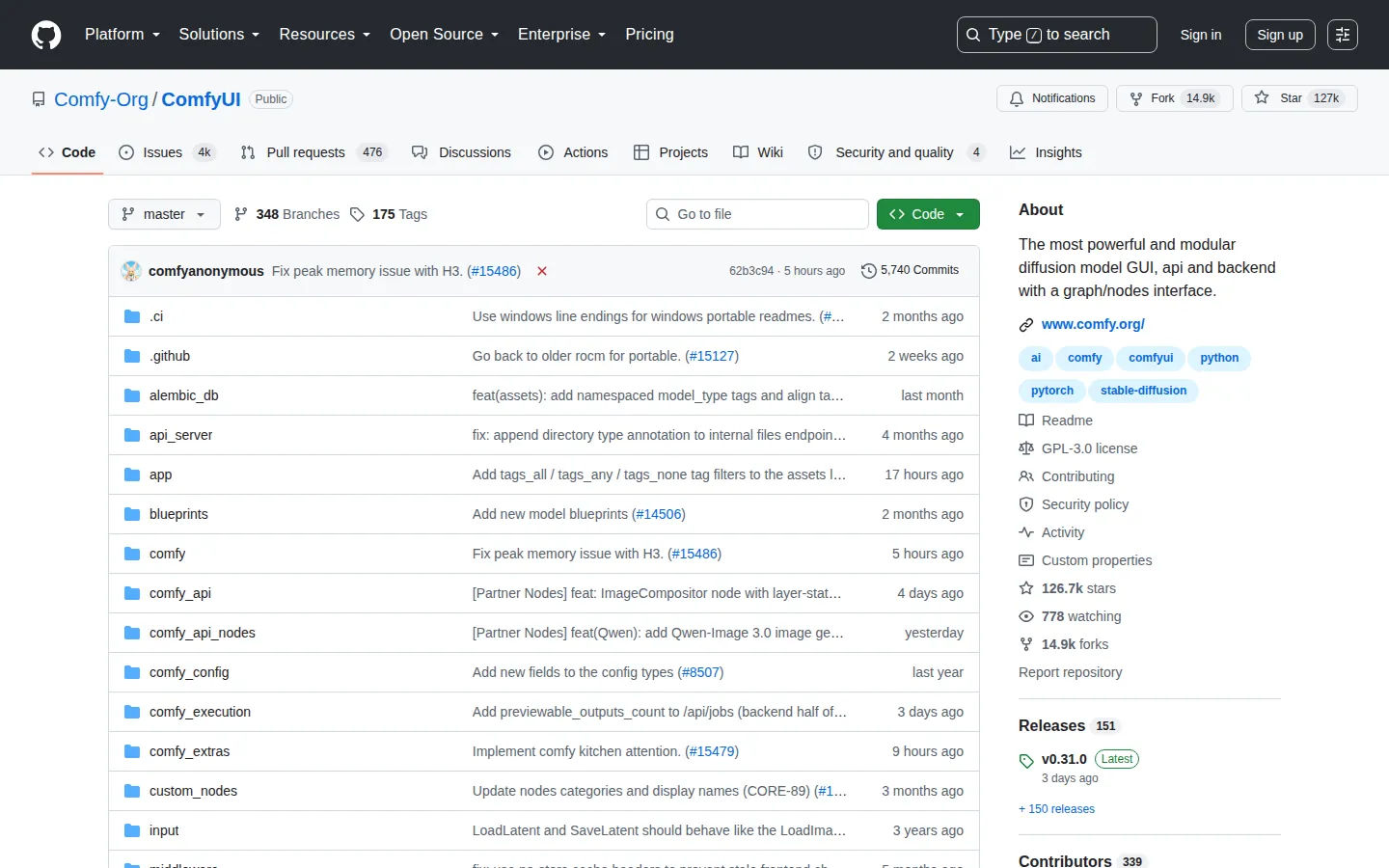
Task: Click the link icon beside www.comfy.org
Action: (1026, 325)
